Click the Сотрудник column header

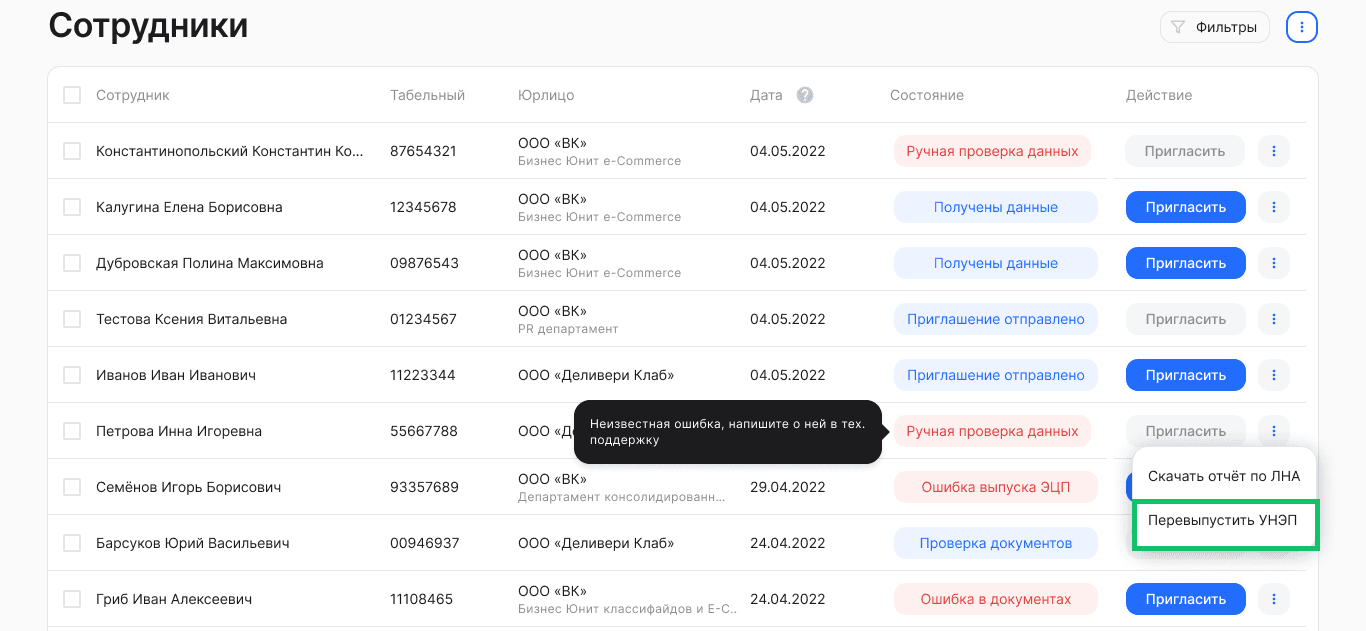coord(133,95)
